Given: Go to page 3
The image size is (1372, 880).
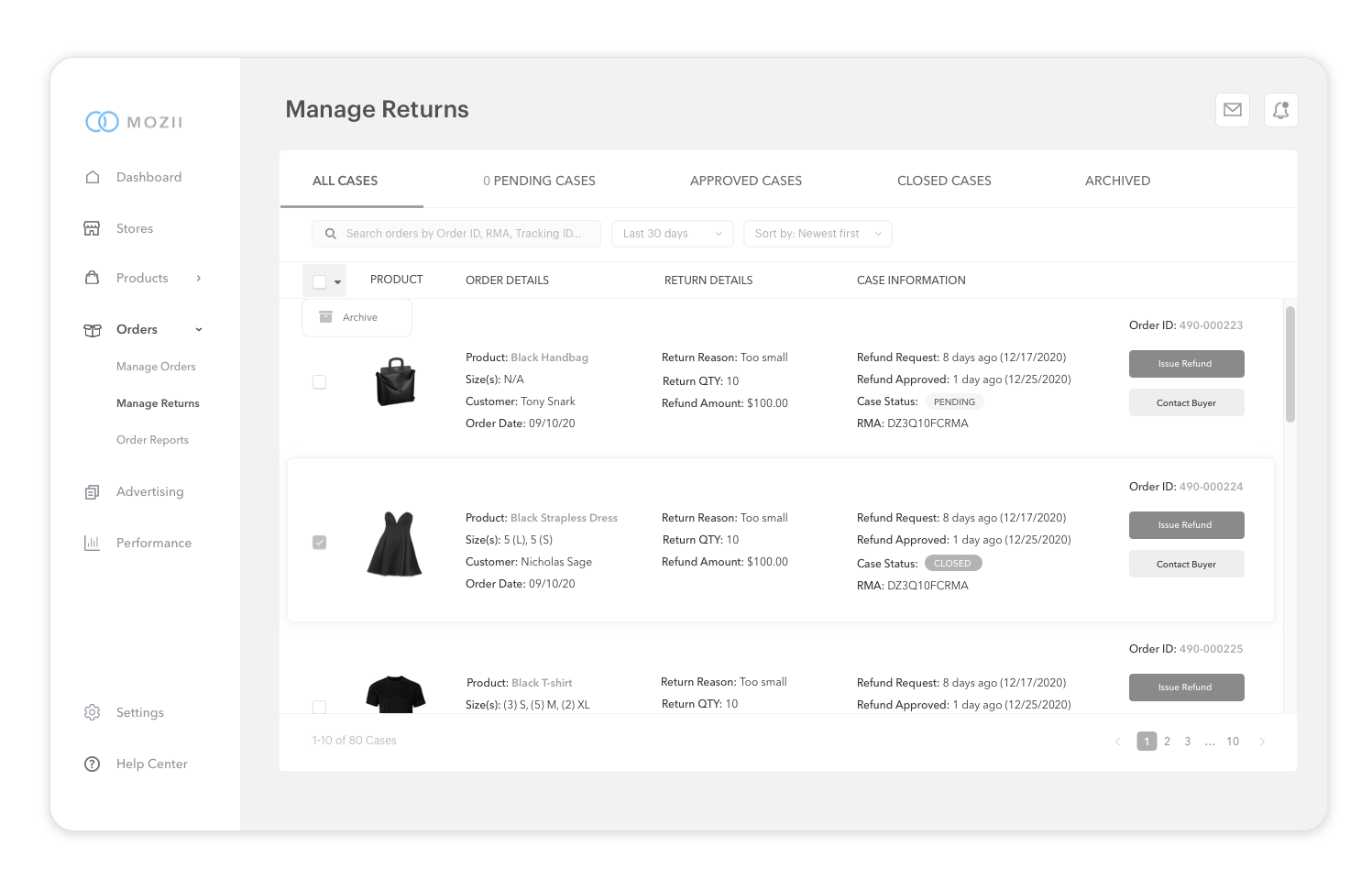Looking at the screenshot, I should click(1187, 742).
